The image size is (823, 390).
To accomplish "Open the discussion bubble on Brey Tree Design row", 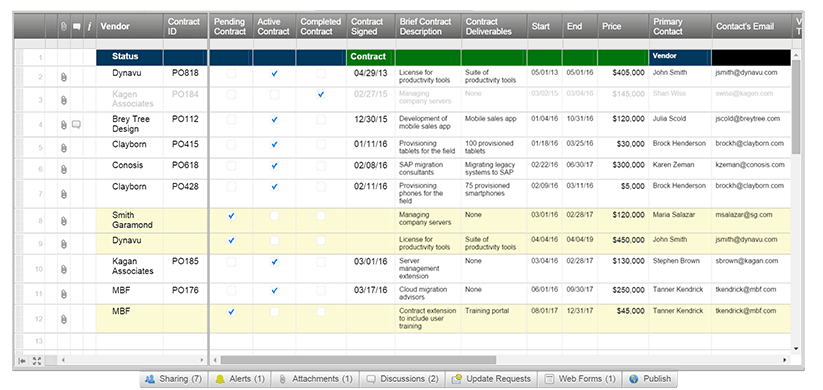I will point(77,124).
